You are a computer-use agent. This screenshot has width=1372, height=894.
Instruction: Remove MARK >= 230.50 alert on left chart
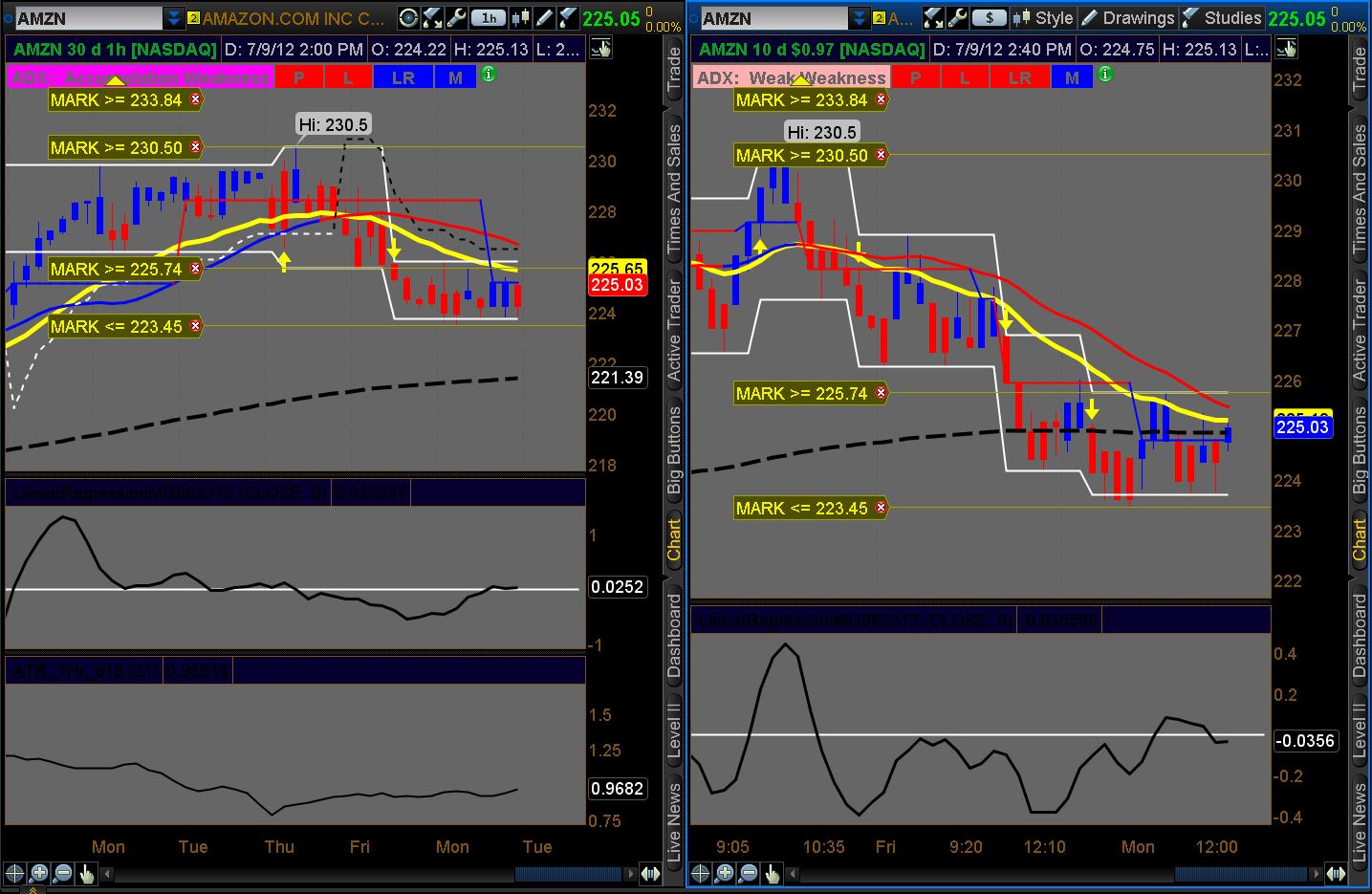point(196,146)
